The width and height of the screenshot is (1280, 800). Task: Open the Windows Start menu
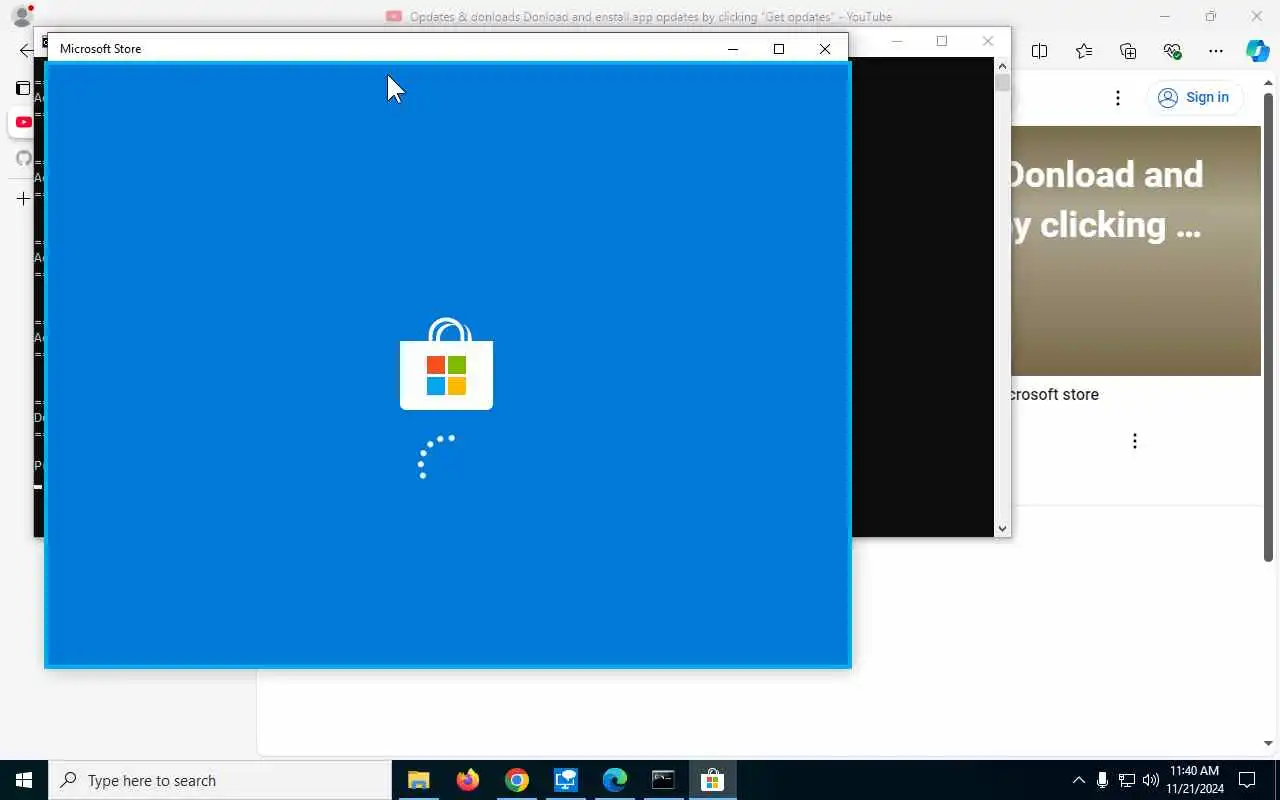pyautogui.click(x=24, y=780)
